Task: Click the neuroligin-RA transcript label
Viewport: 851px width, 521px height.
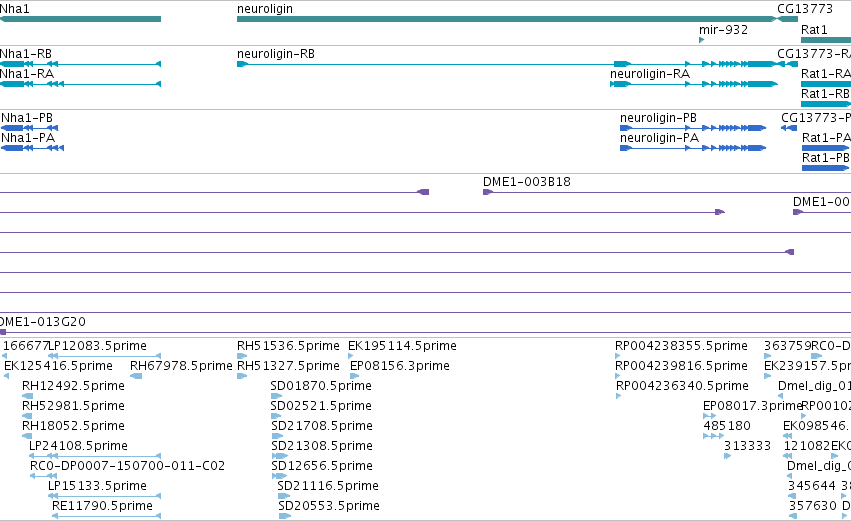Action: [650, 74]
